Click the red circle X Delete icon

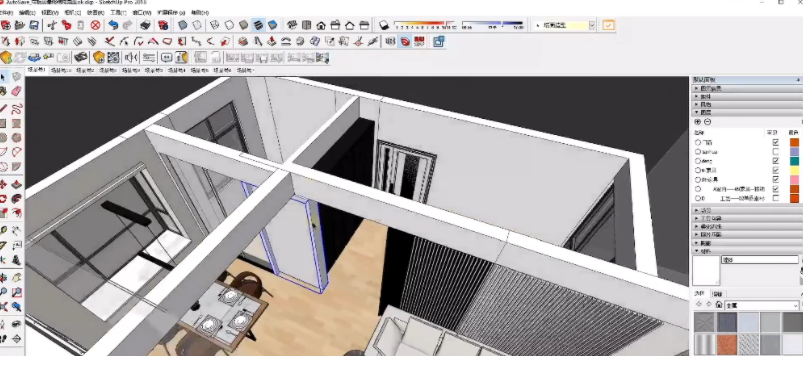pyautogui.click(x=95, y=25)
